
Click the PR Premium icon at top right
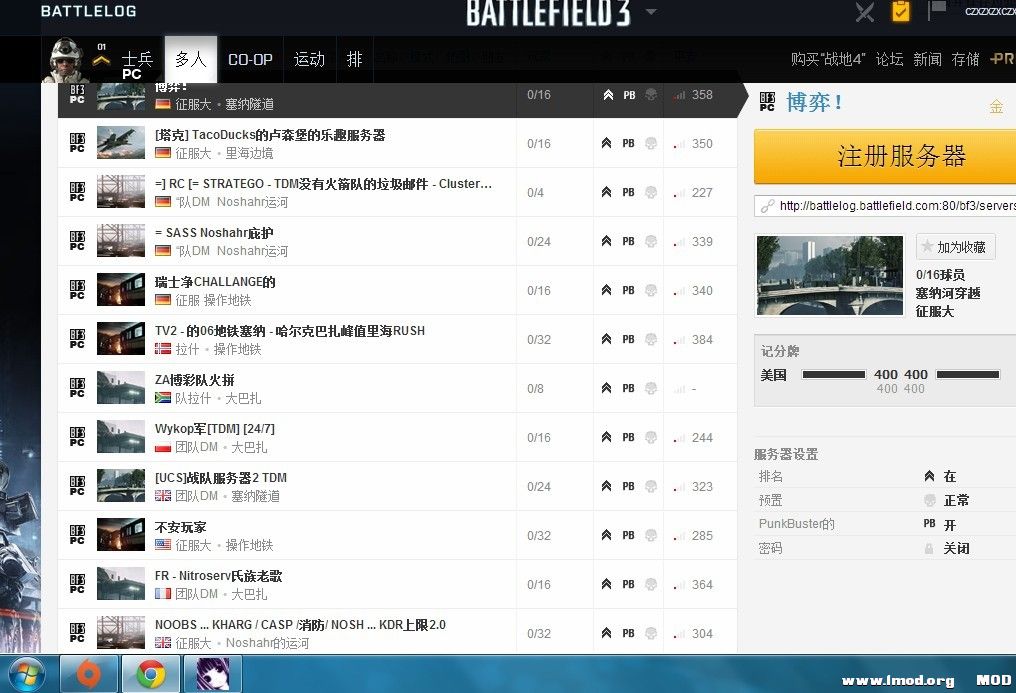pos(1003,59)
